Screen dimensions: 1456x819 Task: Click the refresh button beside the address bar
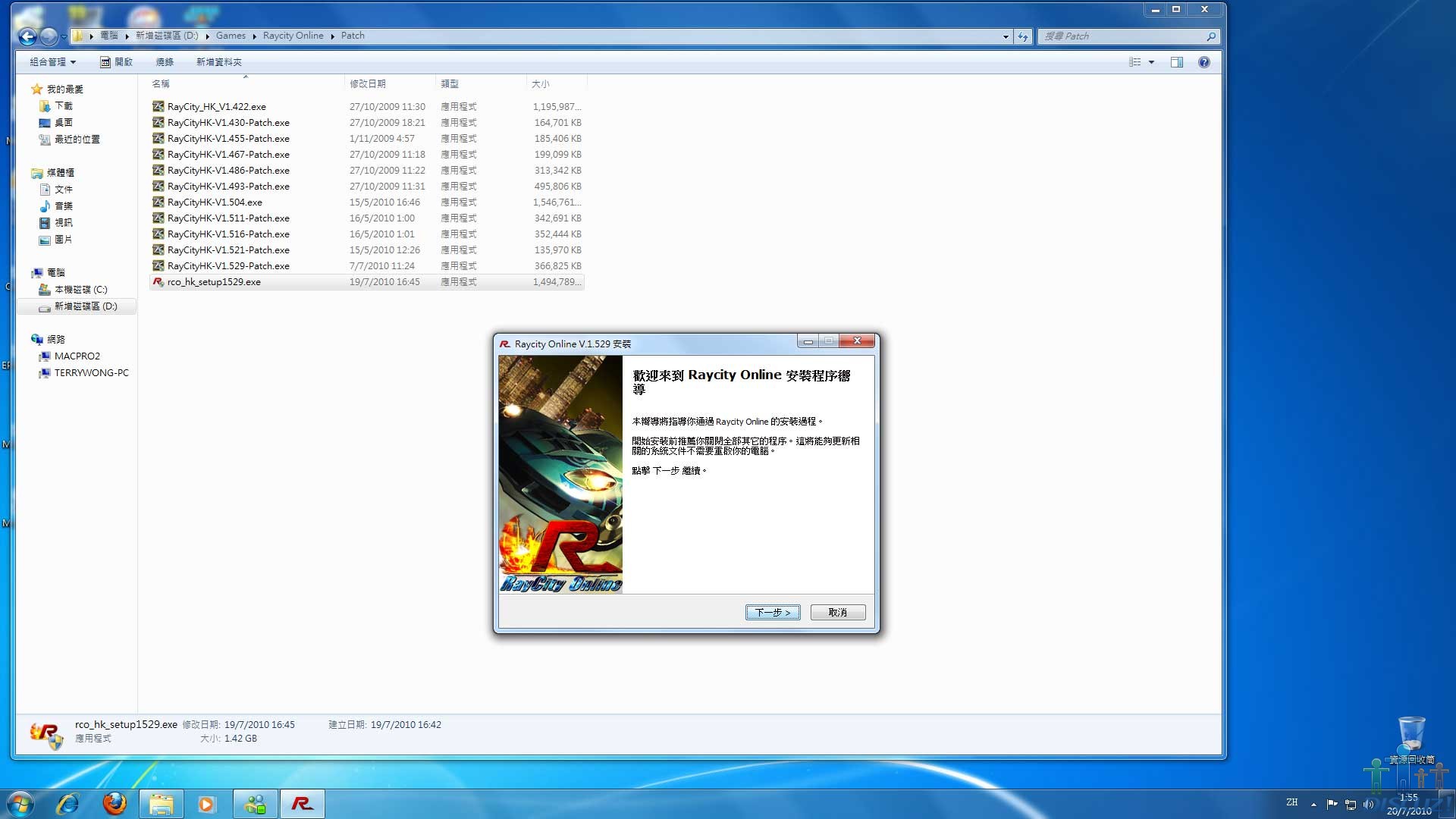(x=1023, y=36)
